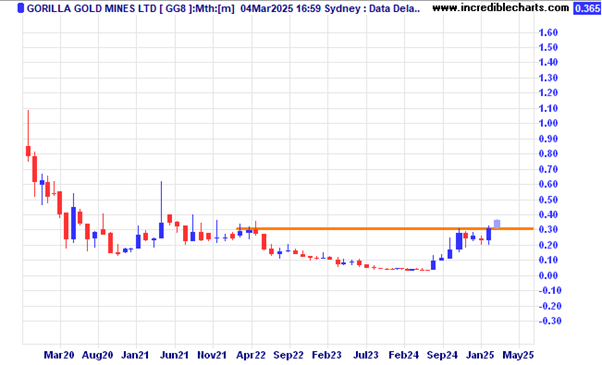Viewport: 602px width, 365px height.
Task: Click the Sep22 date axis label
Action: tap(288, 355)
